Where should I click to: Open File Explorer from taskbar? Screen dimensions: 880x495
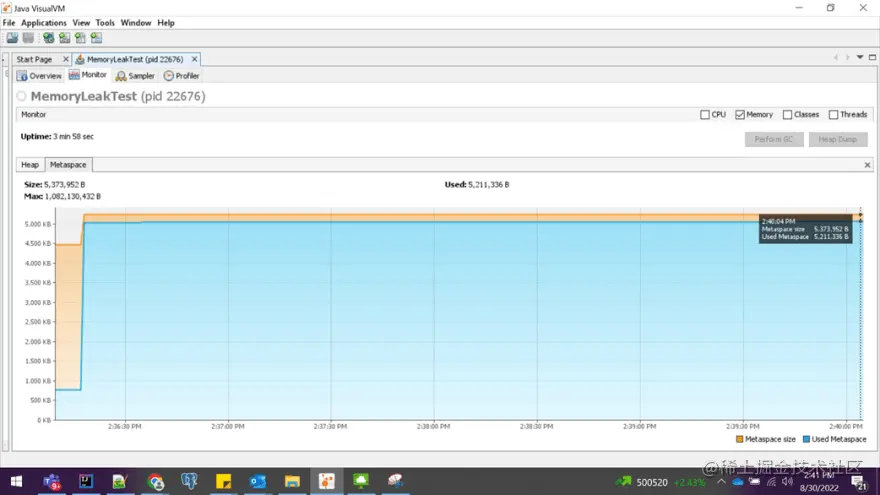click(292, 482)
